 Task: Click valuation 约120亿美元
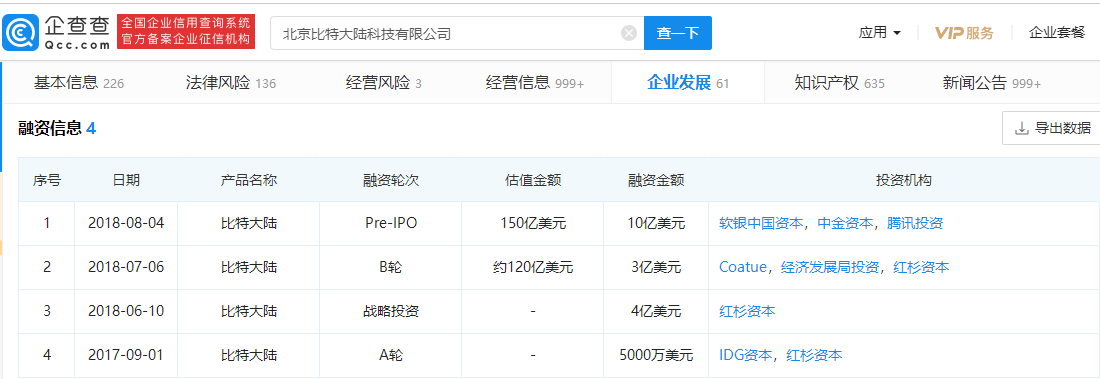pyautogui.click(x=533, y=267)
